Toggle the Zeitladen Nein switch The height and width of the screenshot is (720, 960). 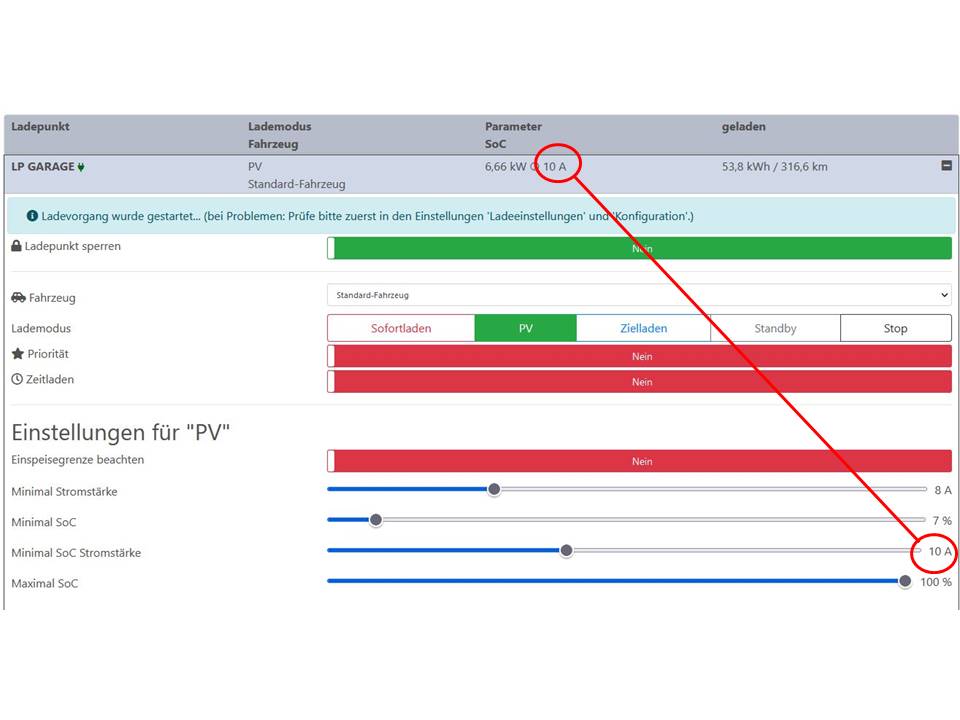click(x=639, y=382)
